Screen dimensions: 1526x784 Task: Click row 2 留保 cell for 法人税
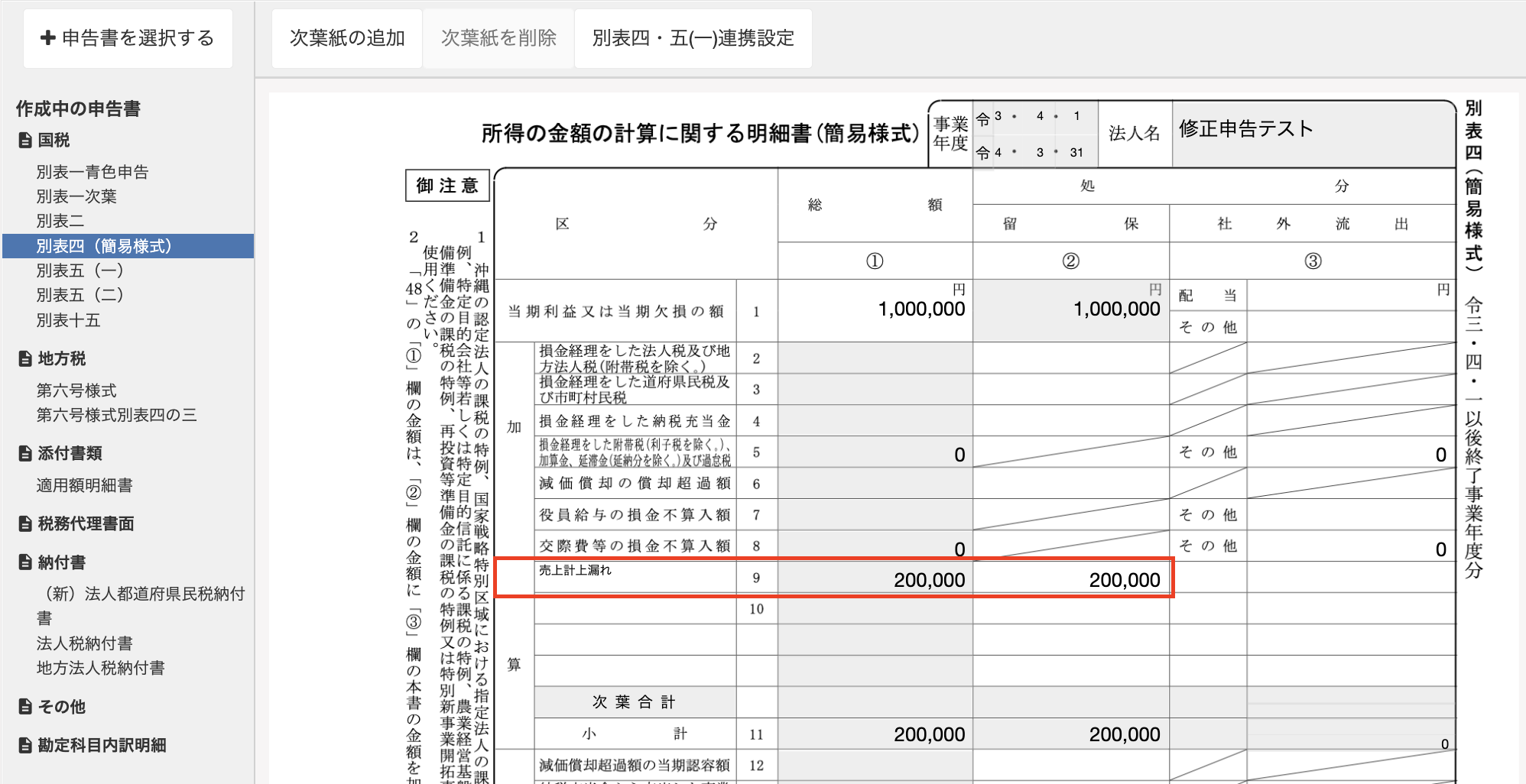pyautogui.click(x=1071, y=358)
